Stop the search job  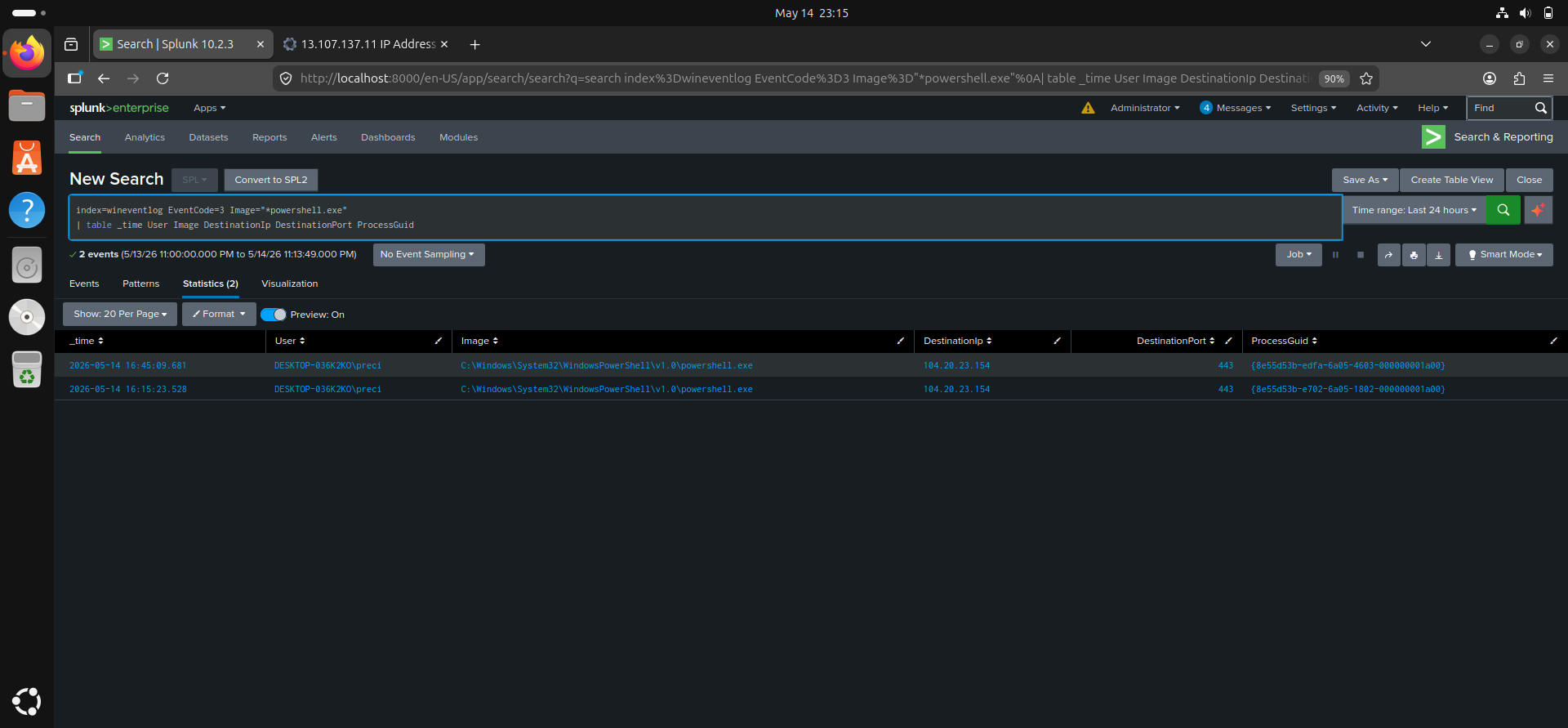coord(1361,255)
